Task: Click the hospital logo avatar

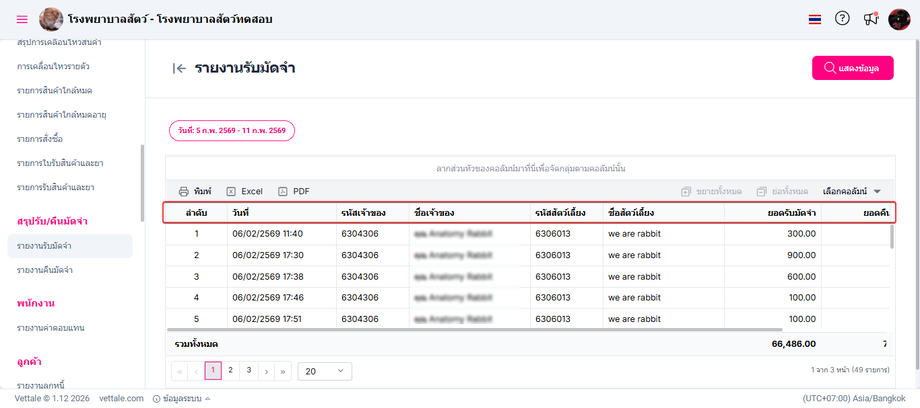Action: [x=51, y=19]
